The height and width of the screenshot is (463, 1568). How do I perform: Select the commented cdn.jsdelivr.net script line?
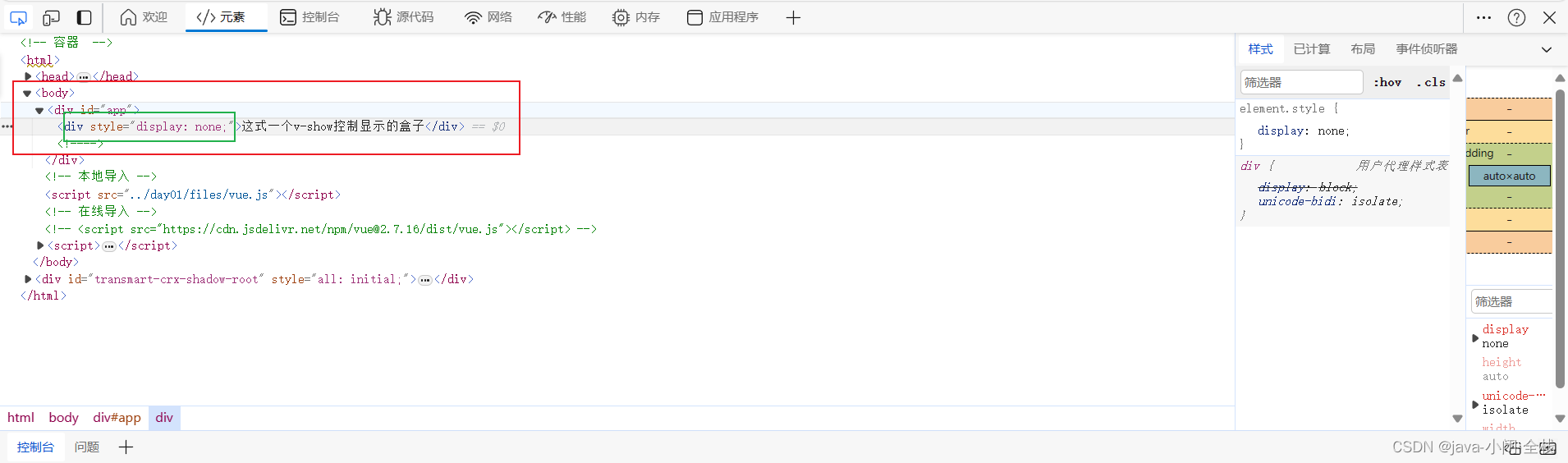[321, 229]
